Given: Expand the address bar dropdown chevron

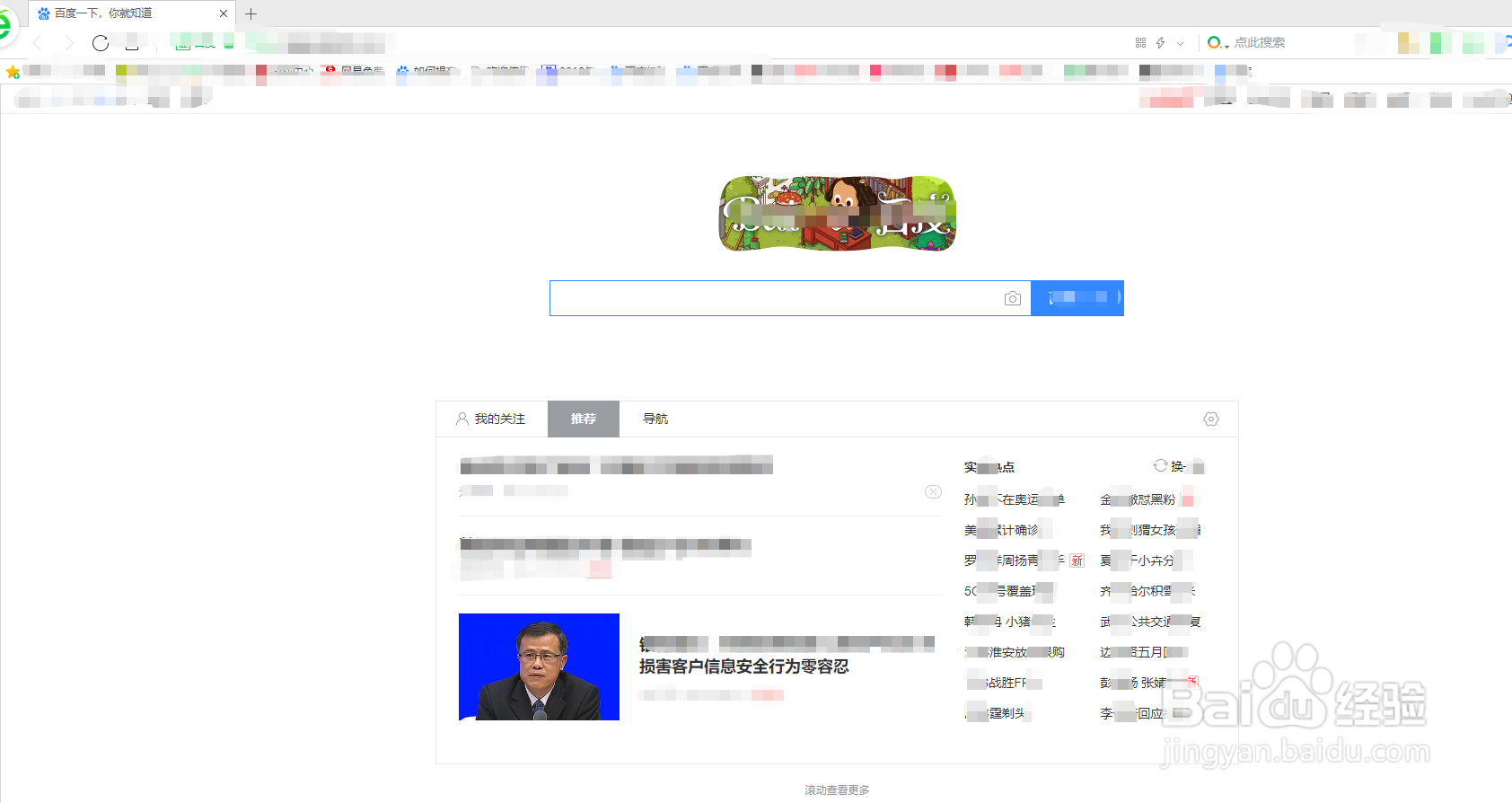Looking at the screenshot, I should click(x=1180, y=43).
